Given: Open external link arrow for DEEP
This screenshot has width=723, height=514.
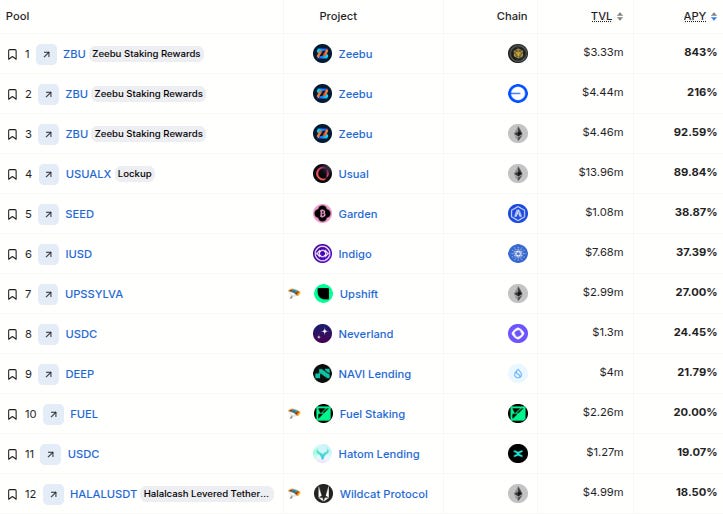Looking at the screenshot, I should (x=48, y=374).
